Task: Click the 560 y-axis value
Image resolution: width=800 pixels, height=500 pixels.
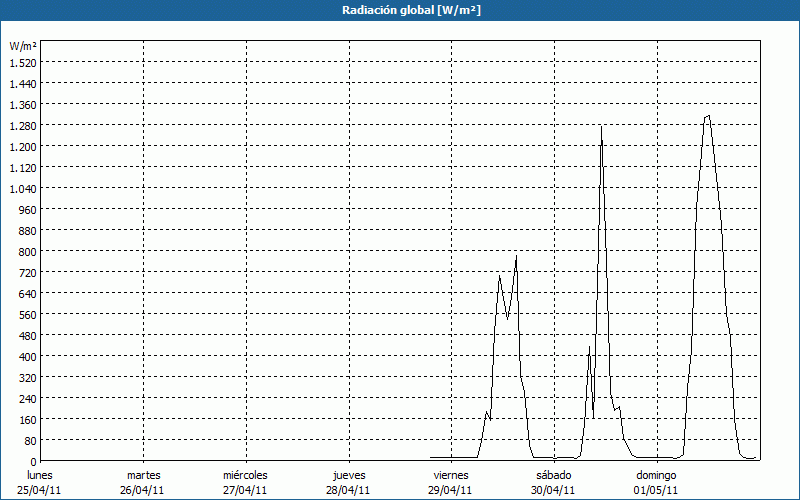Action: click(29, 314)
